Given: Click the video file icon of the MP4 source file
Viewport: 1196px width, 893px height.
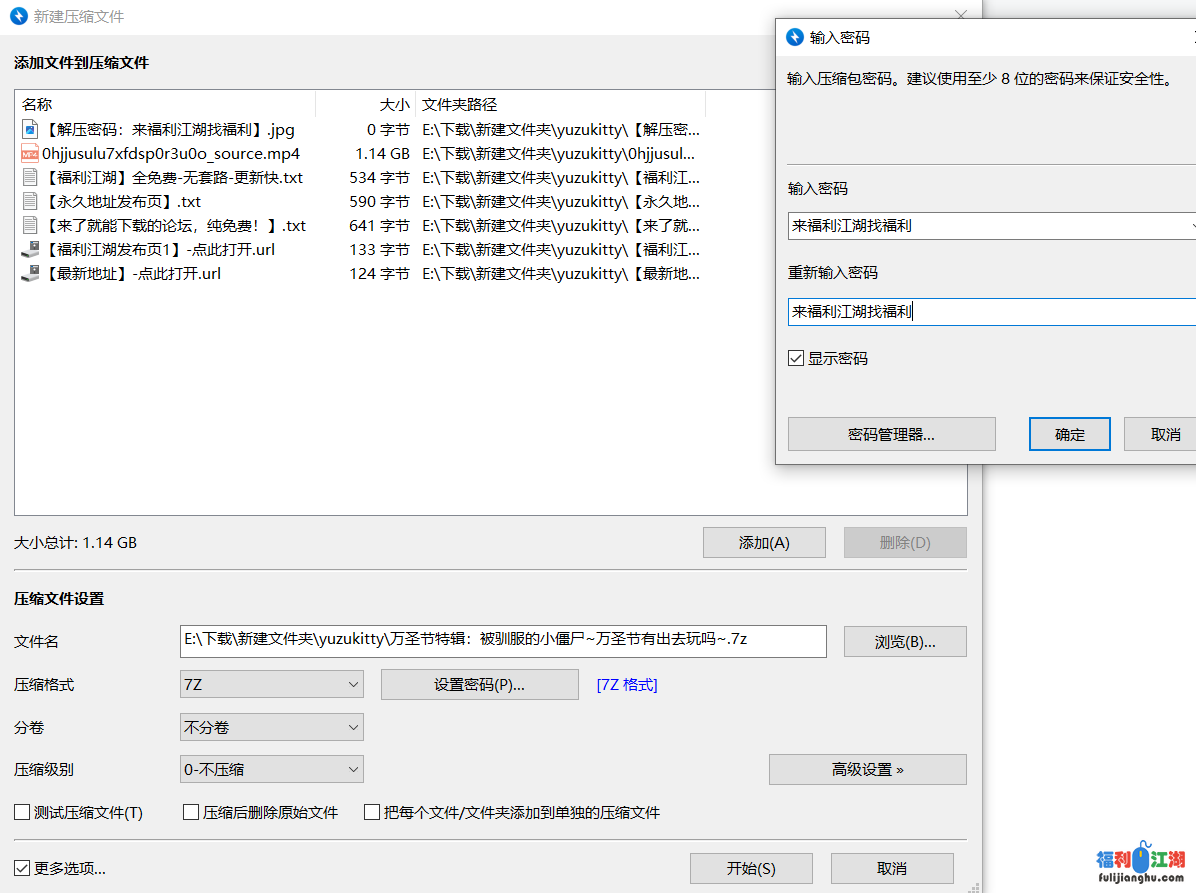Looking at the screenshot, I should click(x=29, y=153).
